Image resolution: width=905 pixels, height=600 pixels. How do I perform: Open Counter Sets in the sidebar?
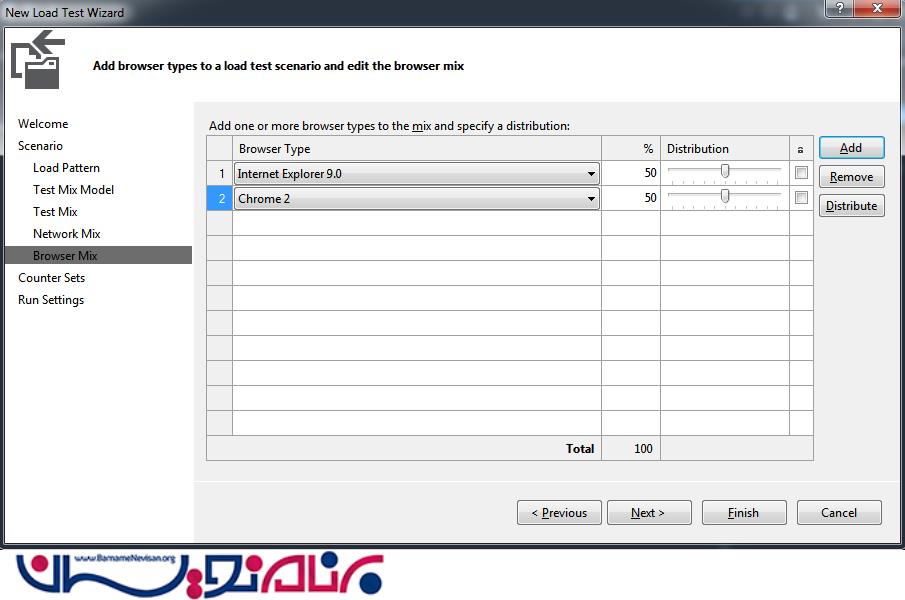pos(51,278)
